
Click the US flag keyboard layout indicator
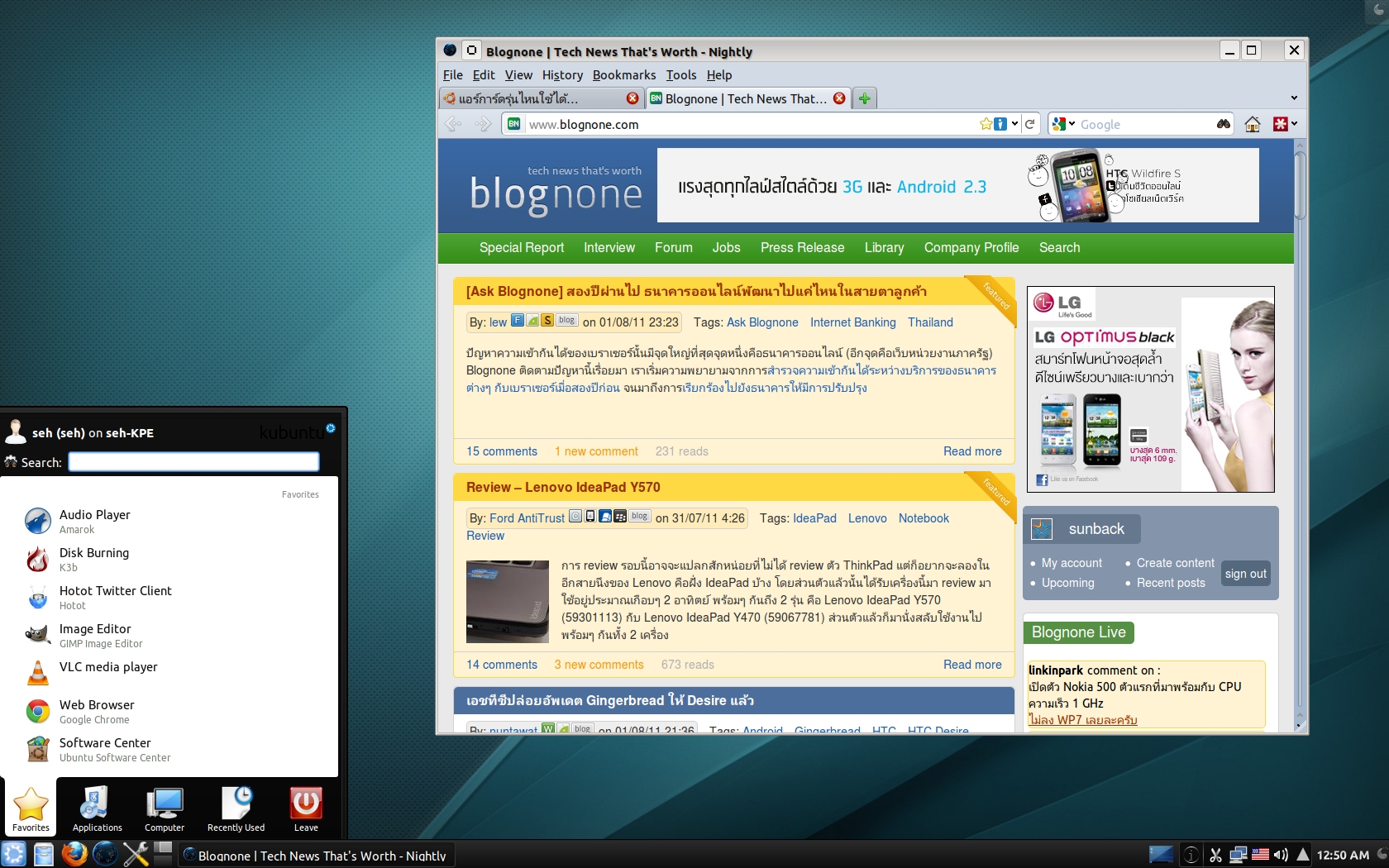pos(1260,855)
